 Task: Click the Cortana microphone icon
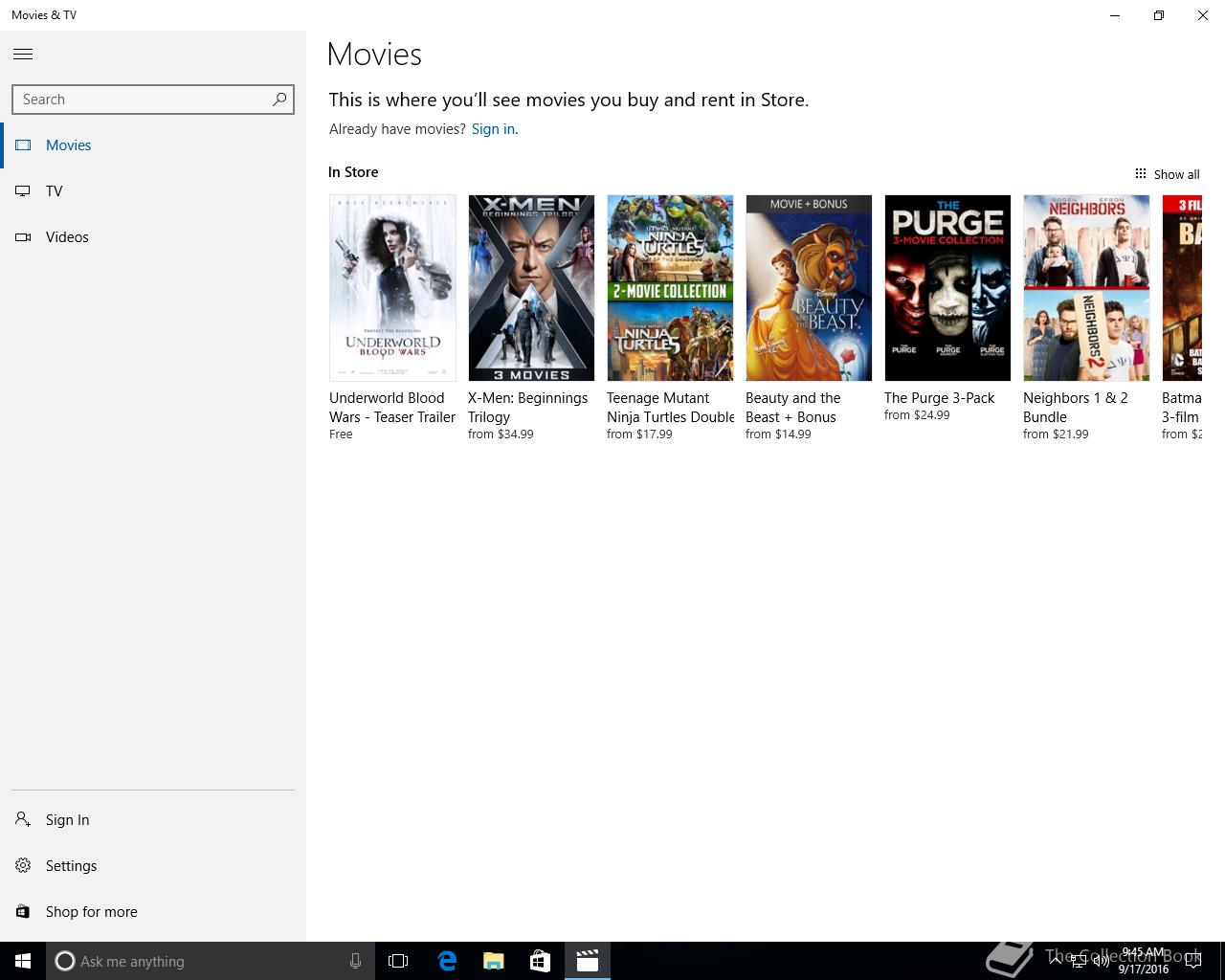tap(355, 961)
